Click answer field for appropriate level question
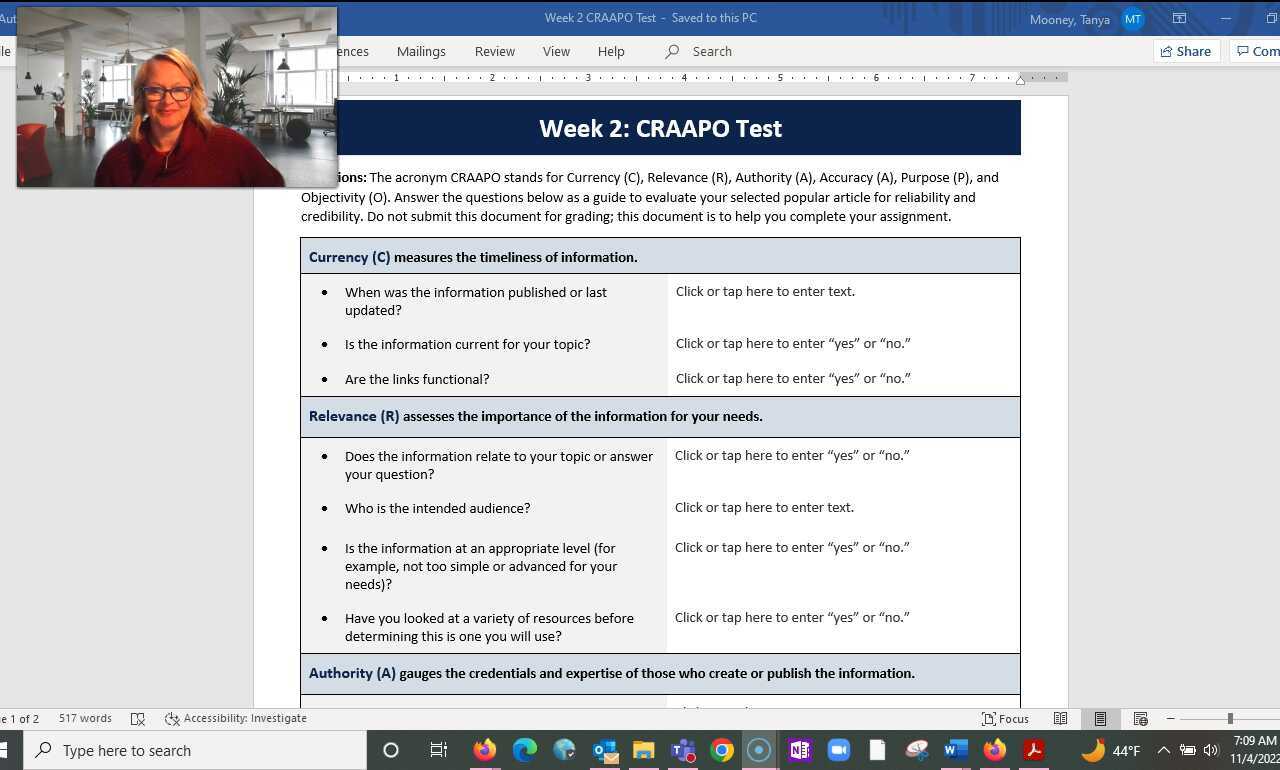 792,547
